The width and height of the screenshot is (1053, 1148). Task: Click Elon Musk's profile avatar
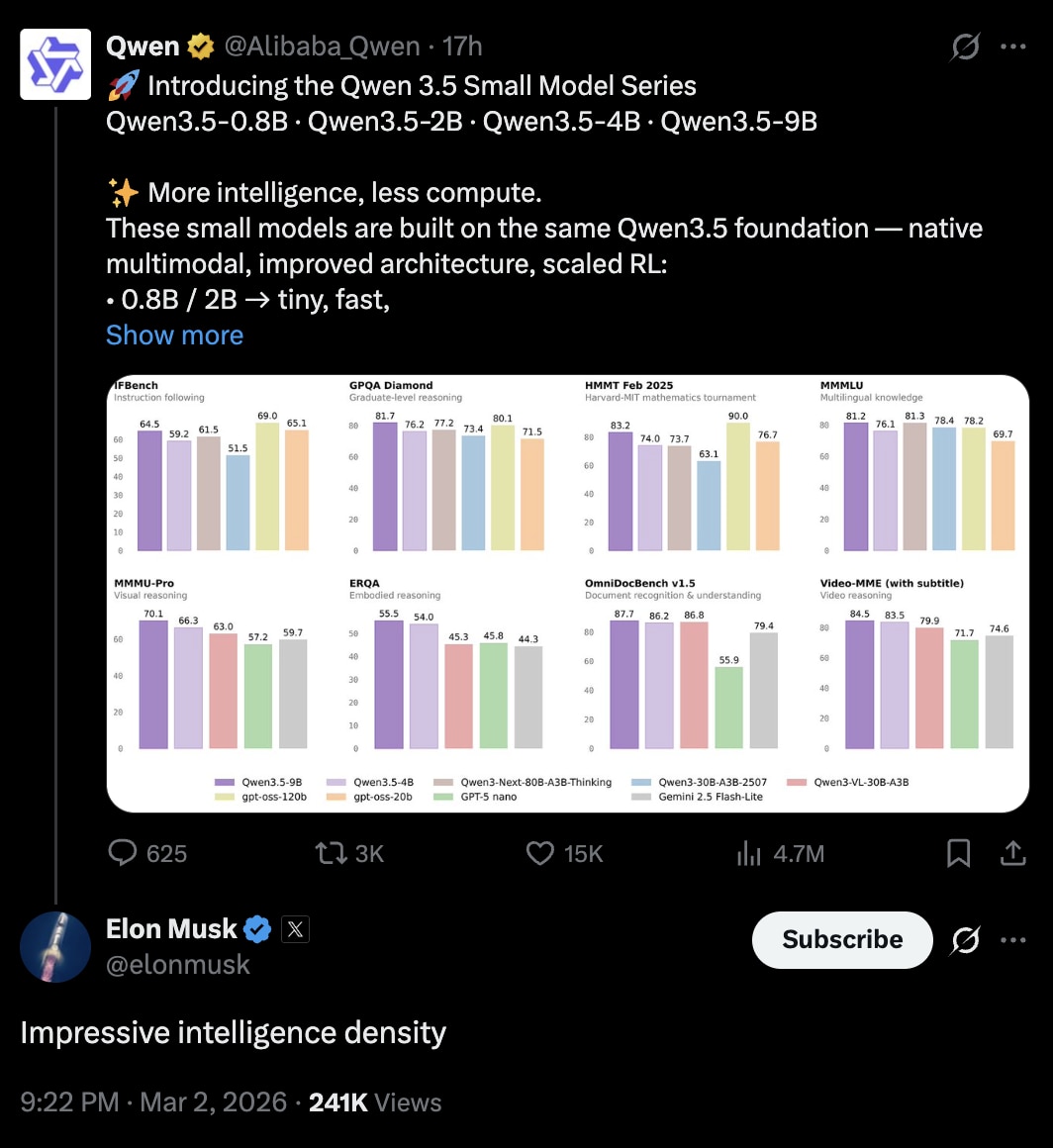[55, 947]
